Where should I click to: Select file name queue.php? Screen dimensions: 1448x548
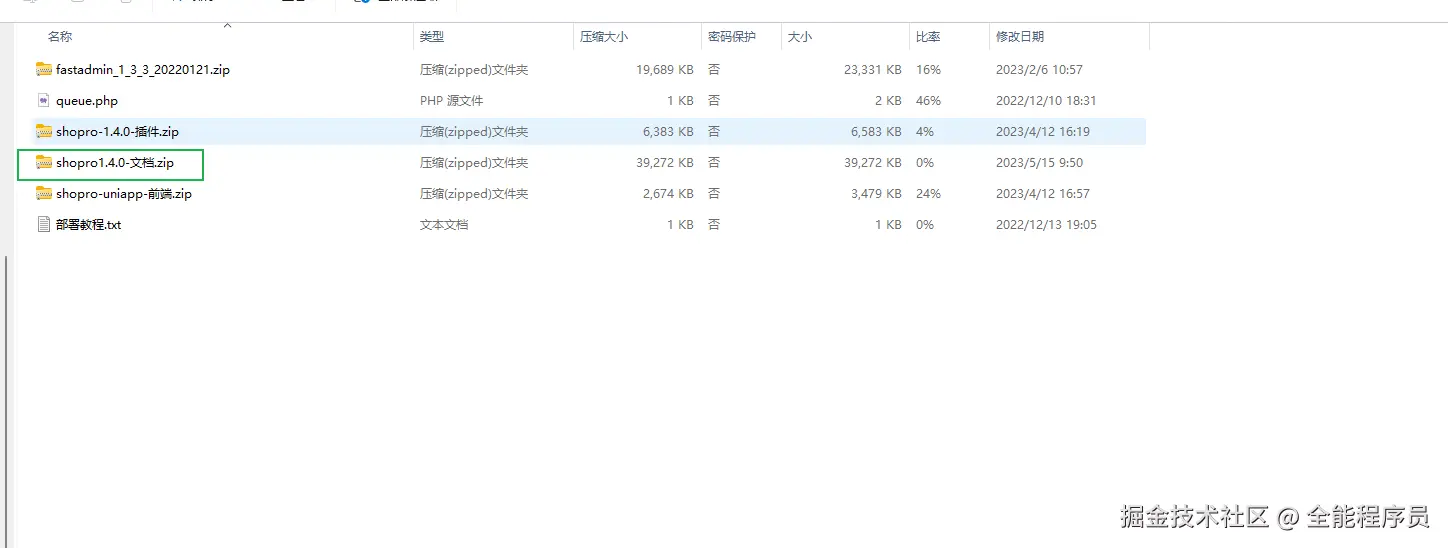87,101
